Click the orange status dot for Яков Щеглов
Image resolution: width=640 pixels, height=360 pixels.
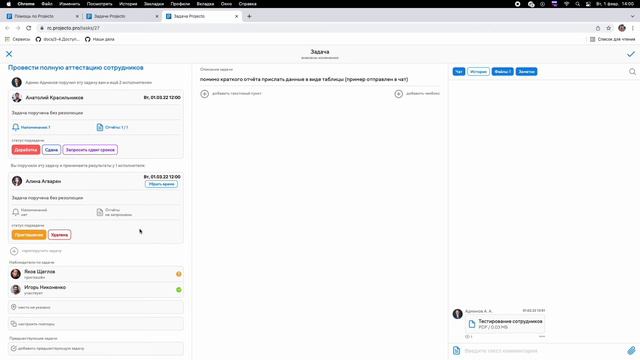pyautogui.click(x=178, y=274)
